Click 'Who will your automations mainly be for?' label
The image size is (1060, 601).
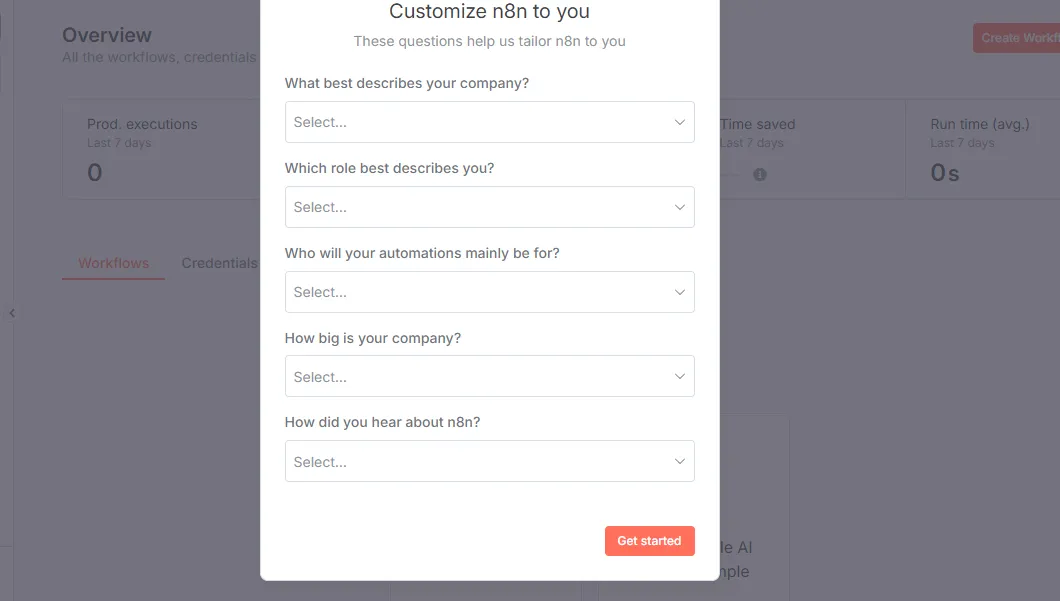[422, 254]
